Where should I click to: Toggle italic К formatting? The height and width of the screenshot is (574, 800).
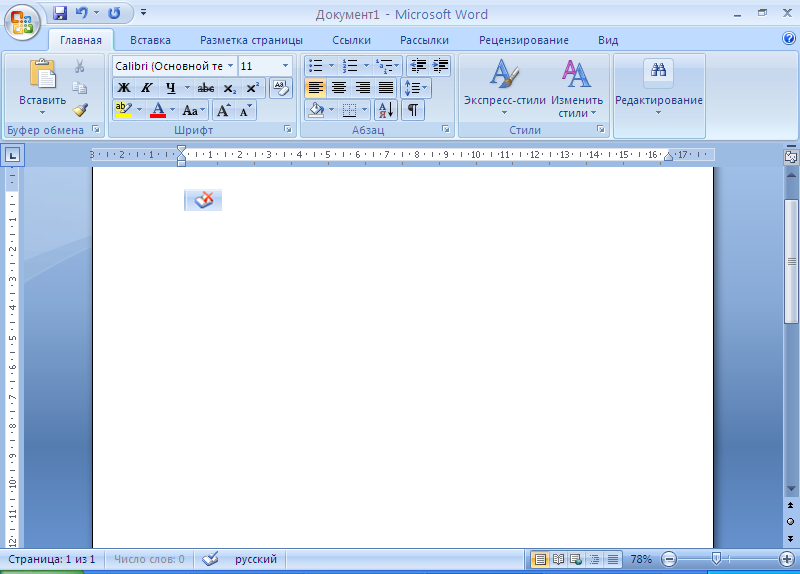click(x=147, y=88)
